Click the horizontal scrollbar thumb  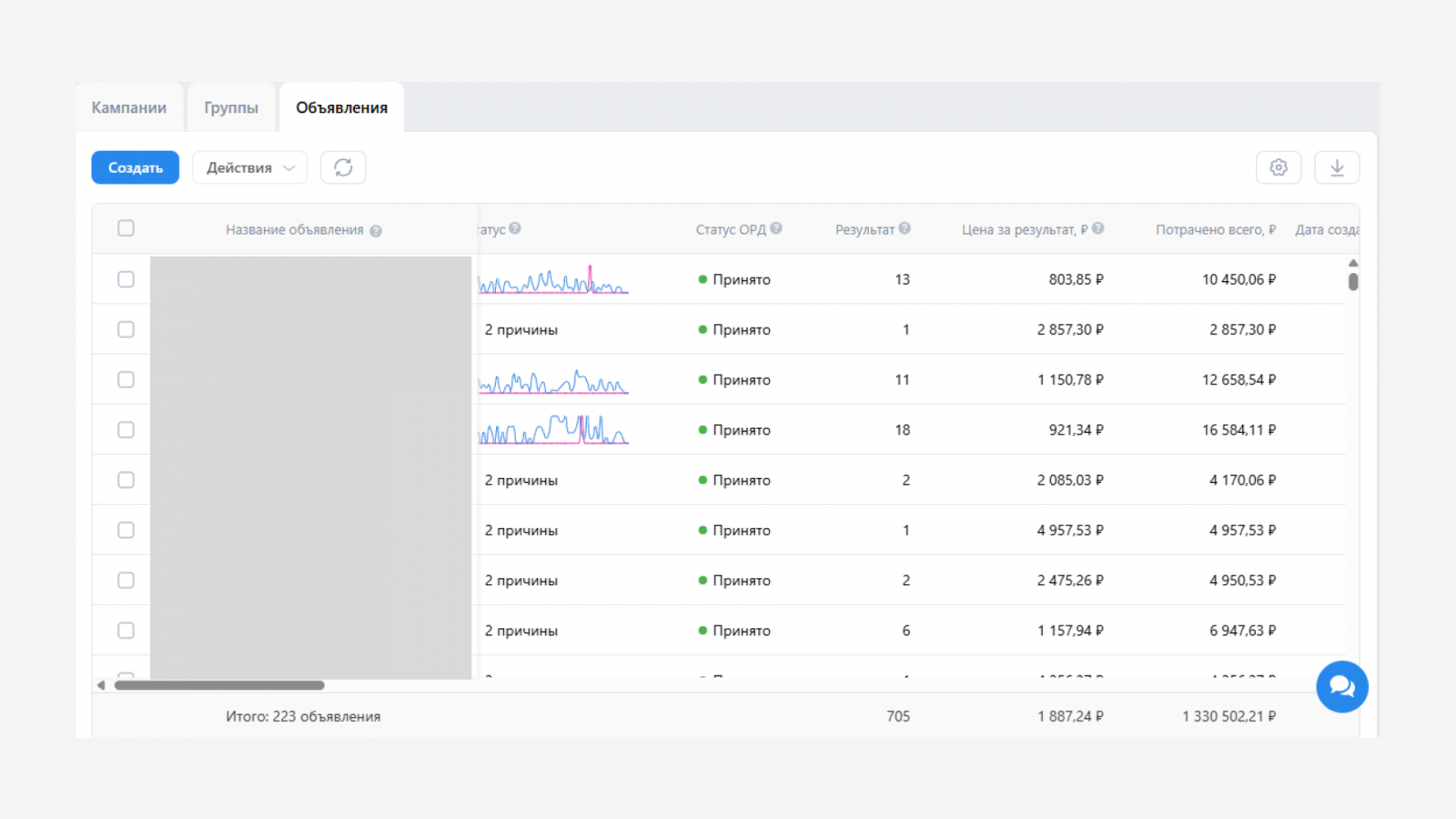point(219,685)
